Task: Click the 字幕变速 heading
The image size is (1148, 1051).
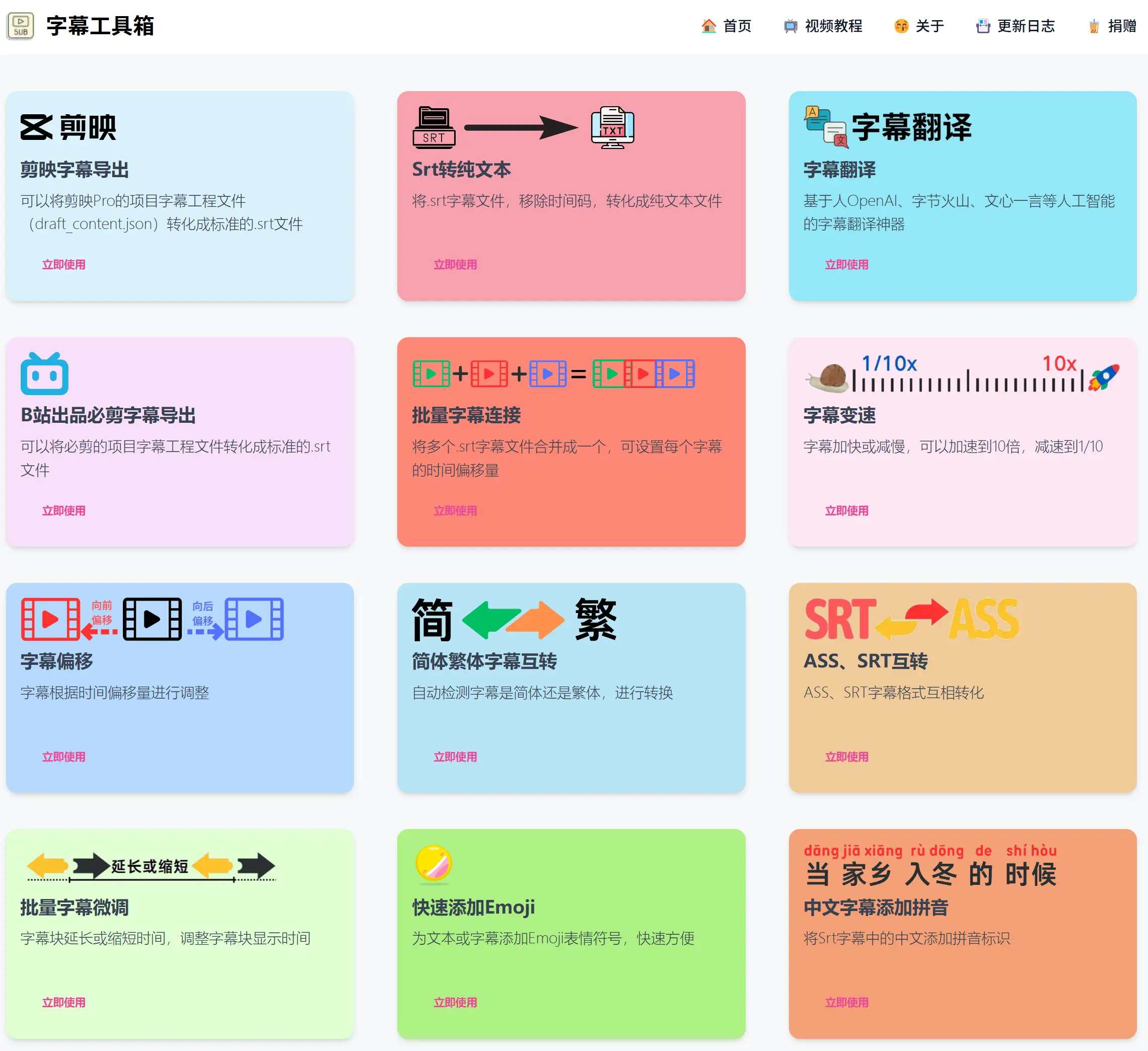Action: [839, 415]
